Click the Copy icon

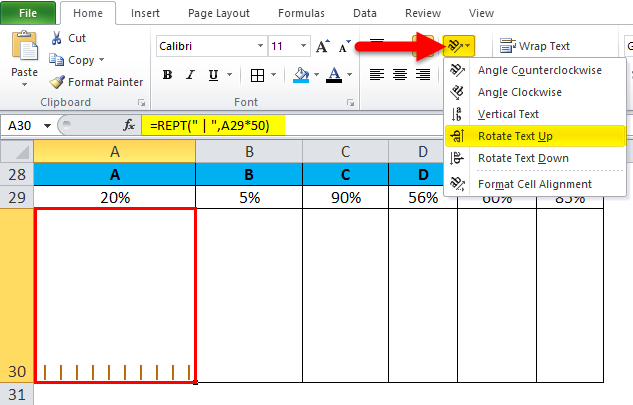pos(56,60)
